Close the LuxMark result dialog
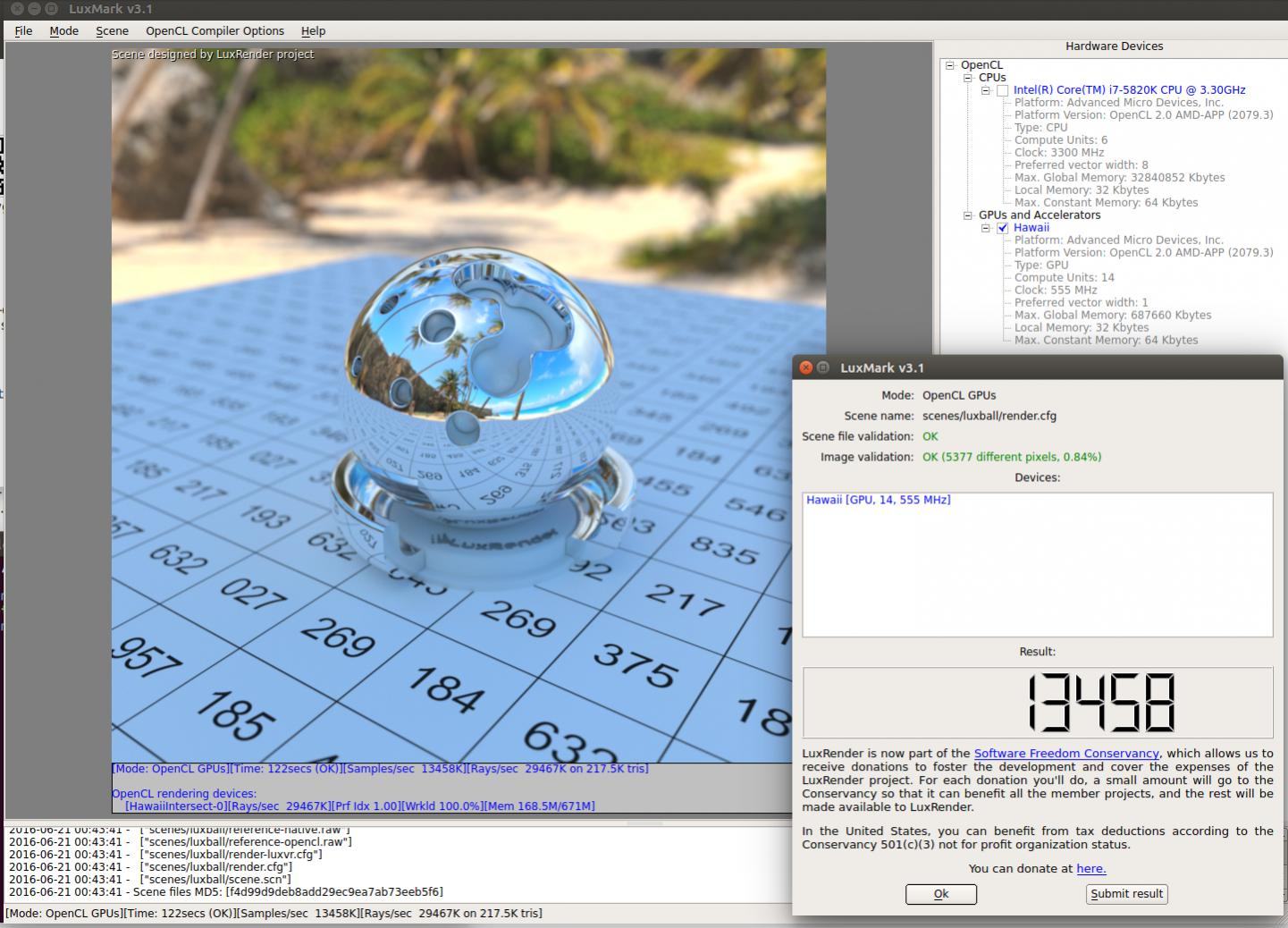The image size is (1288, 928). (805, 367)
